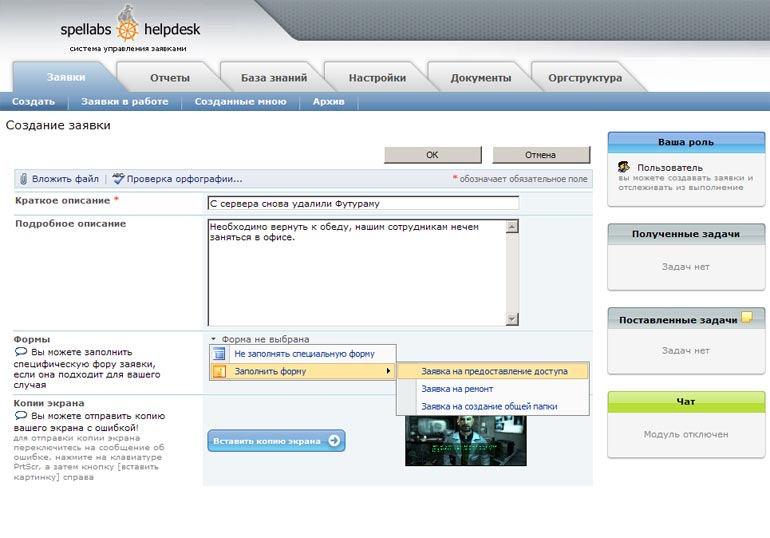Click the speech bubble icon under Формы
Viewport: 770px width, 538px height.
point(21,351)
